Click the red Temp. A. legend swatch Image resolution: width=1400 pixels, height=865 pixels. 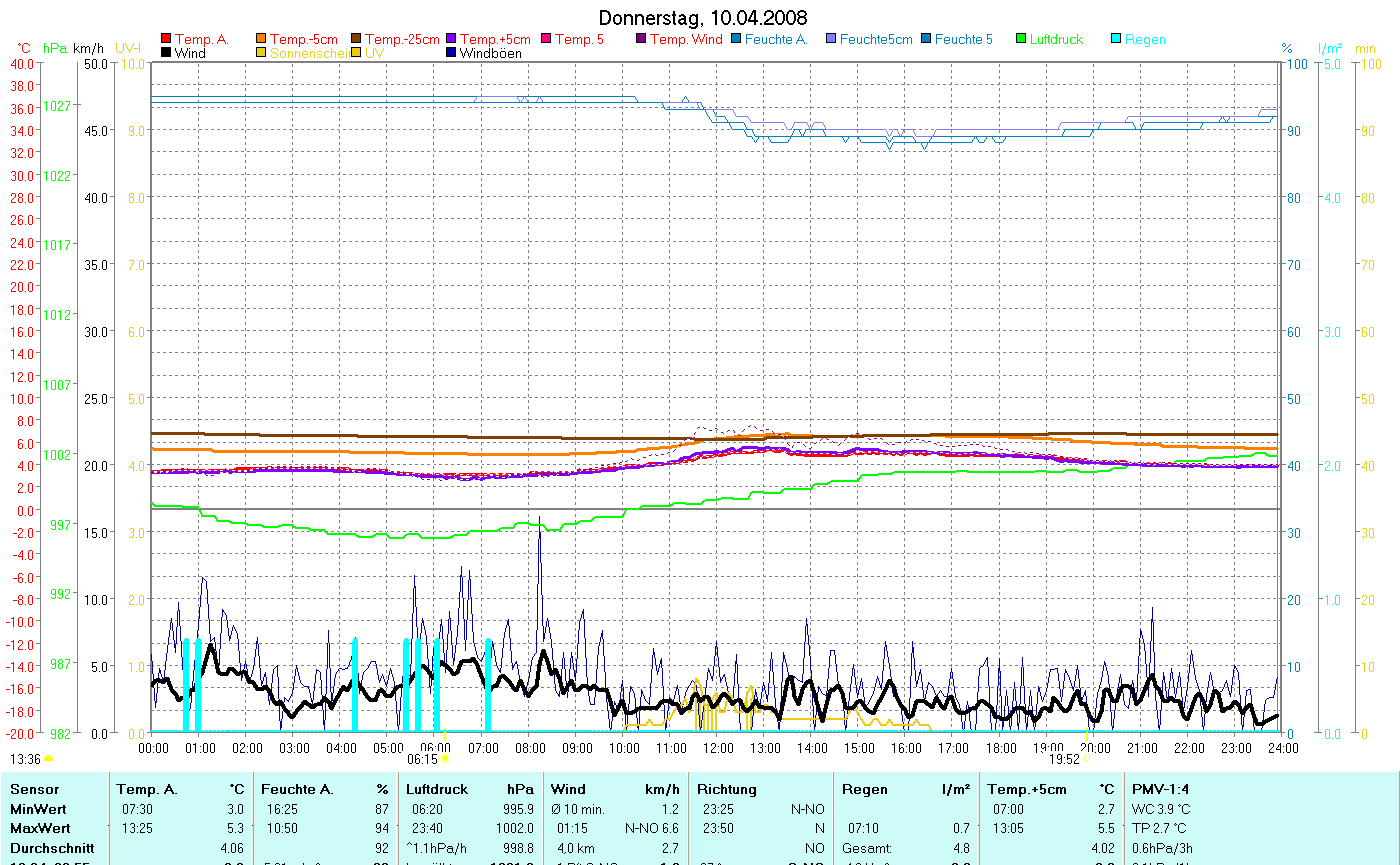coord(166,39)
